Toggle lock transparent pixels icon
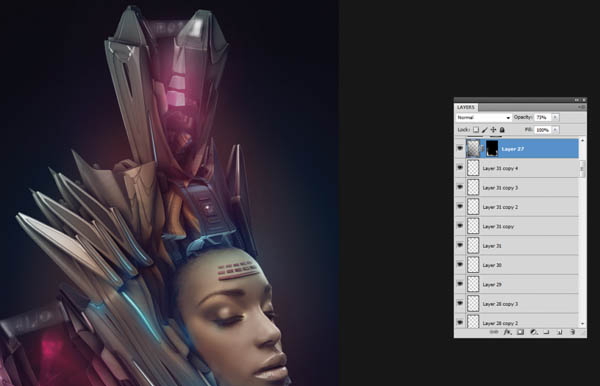Screen dimensions: 600x386 [476, 130]
